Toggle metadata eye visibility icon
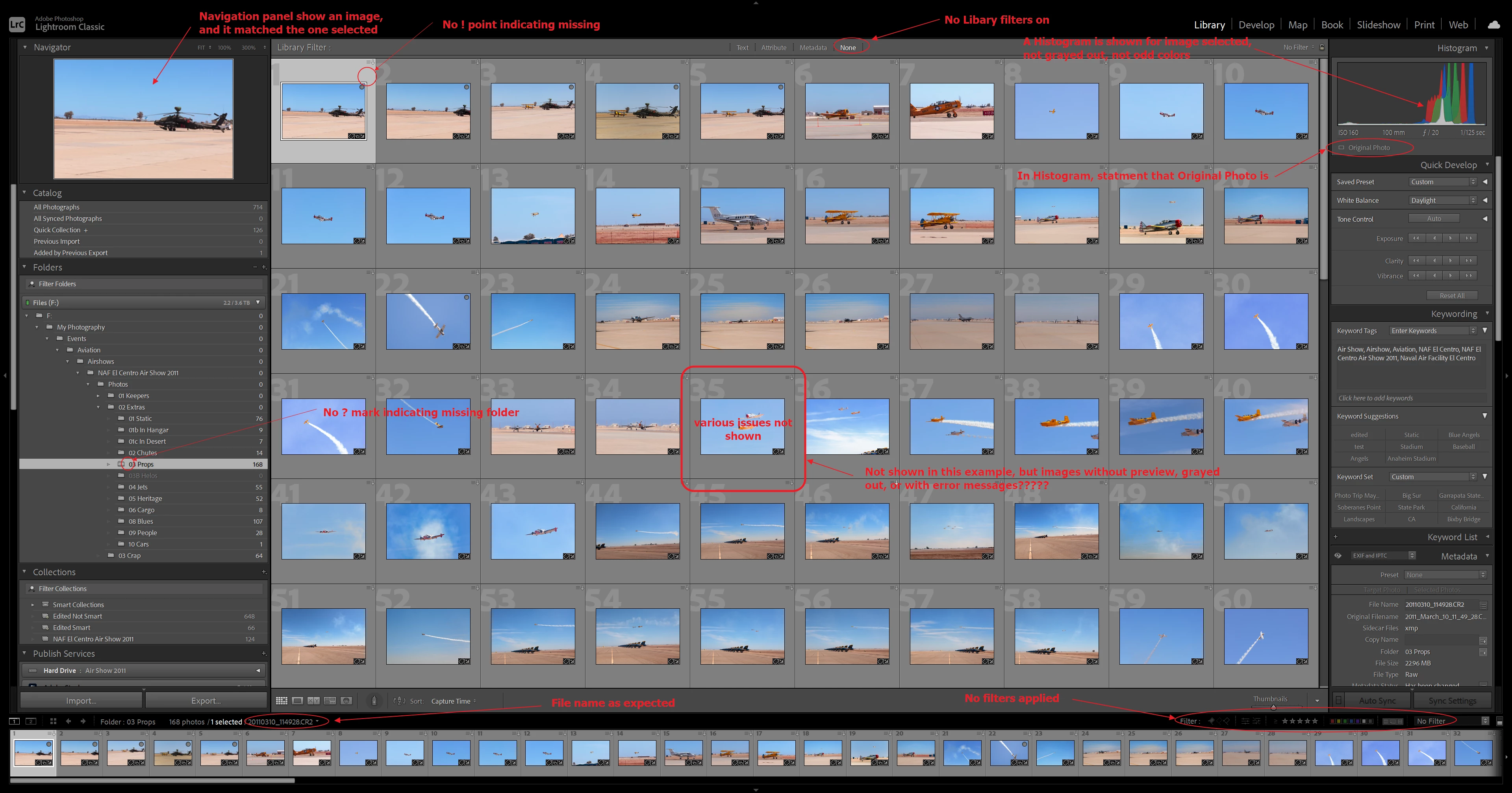Screen dimensions: 1512x793 coord(1338,556)
